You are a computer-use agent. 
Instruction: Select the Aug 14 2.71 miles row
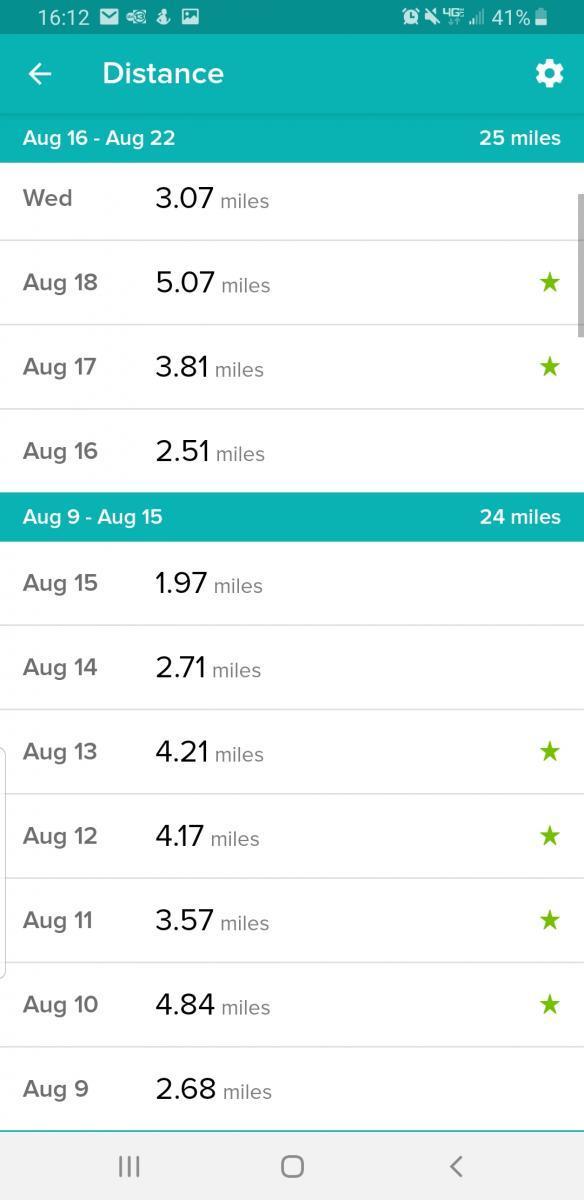point(292,667)
